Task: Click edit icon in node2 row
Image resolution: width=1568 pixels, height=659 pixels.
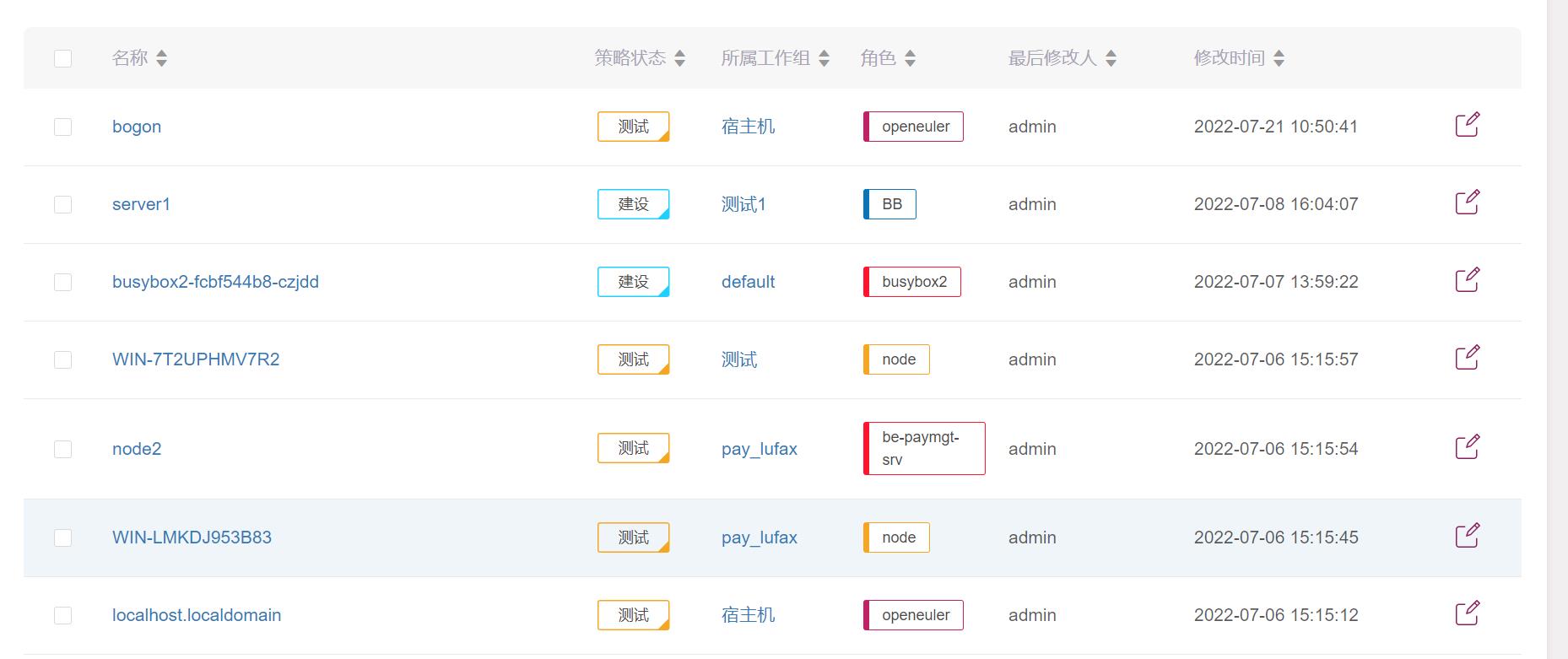Action: coord(1467,447)
